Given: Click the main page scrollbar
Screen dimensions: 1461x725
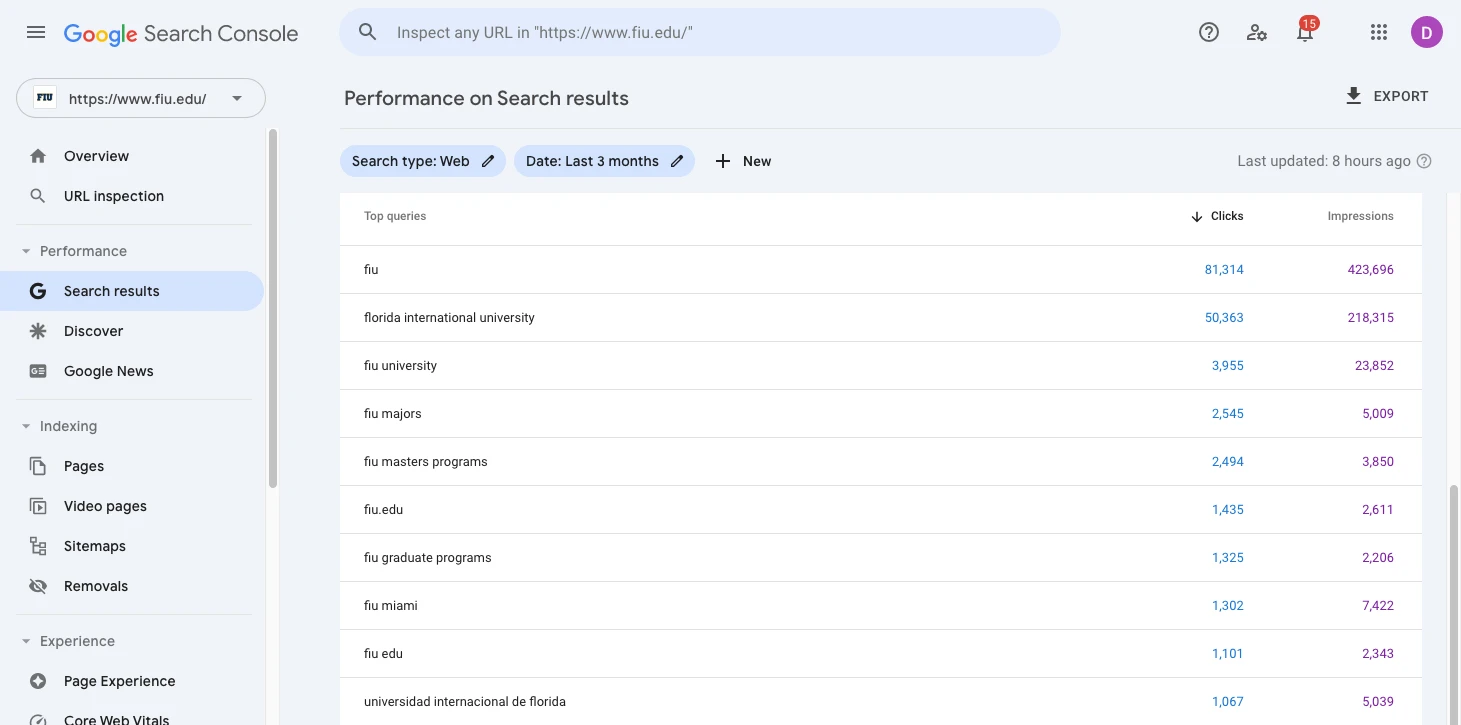Looking at the screenshot, I should click(1454, 605).
